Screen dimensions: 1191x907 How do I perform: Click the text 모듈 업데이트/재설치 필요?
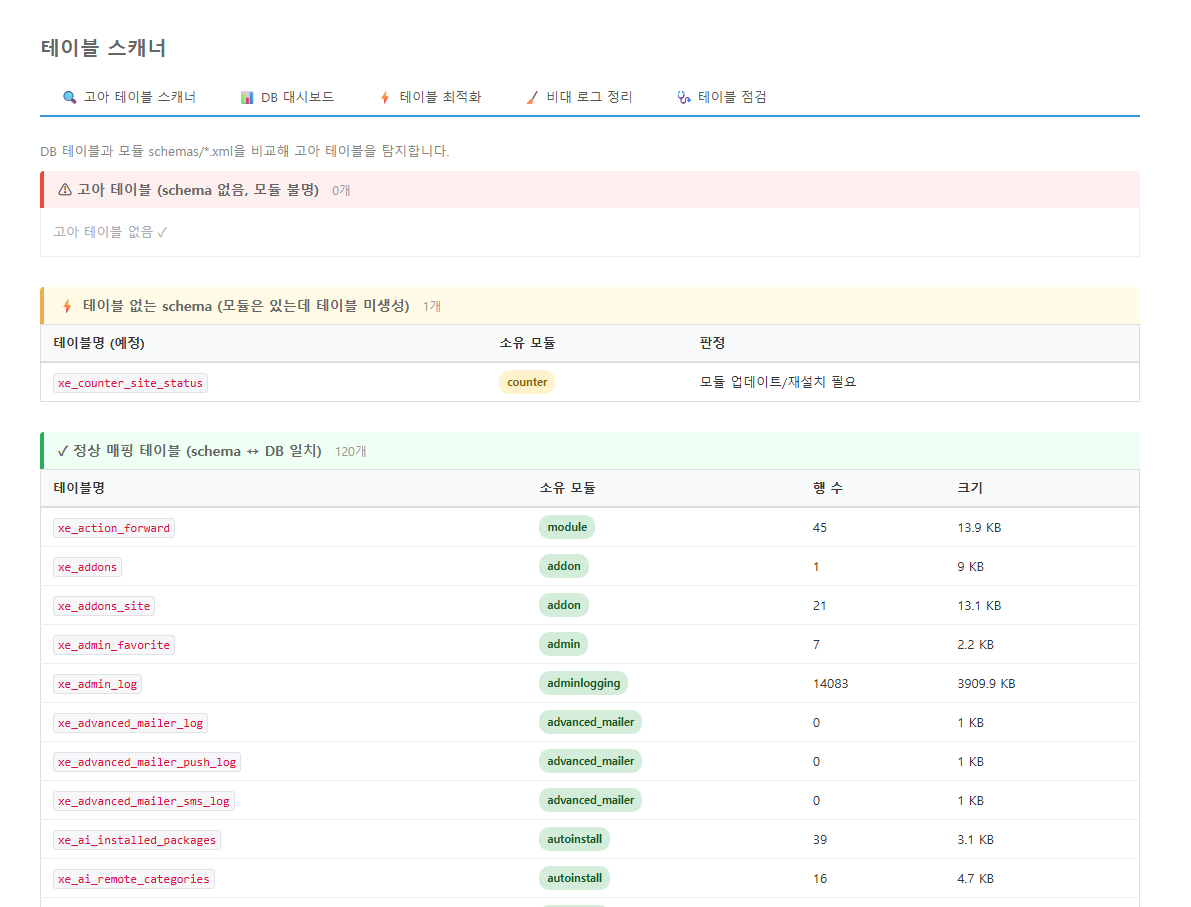pyautogui.click(x=778, y=382)
